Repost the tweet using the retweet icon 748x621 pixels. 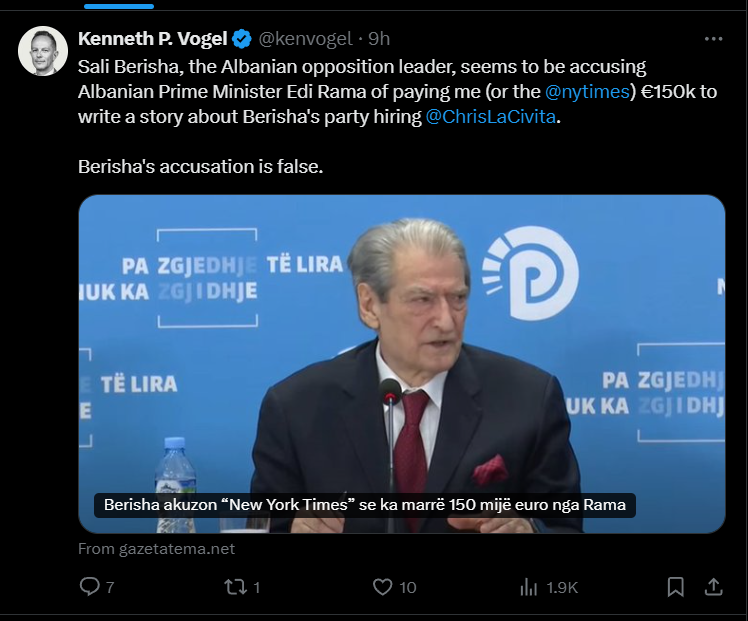click(x=234, y=587)
